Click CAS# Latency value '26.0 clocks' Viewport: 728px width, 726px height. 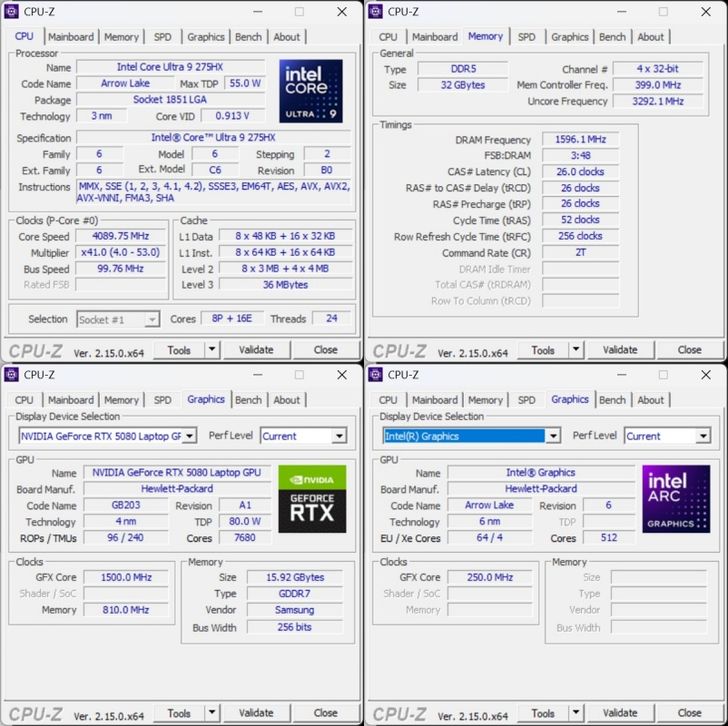(580, 172)
